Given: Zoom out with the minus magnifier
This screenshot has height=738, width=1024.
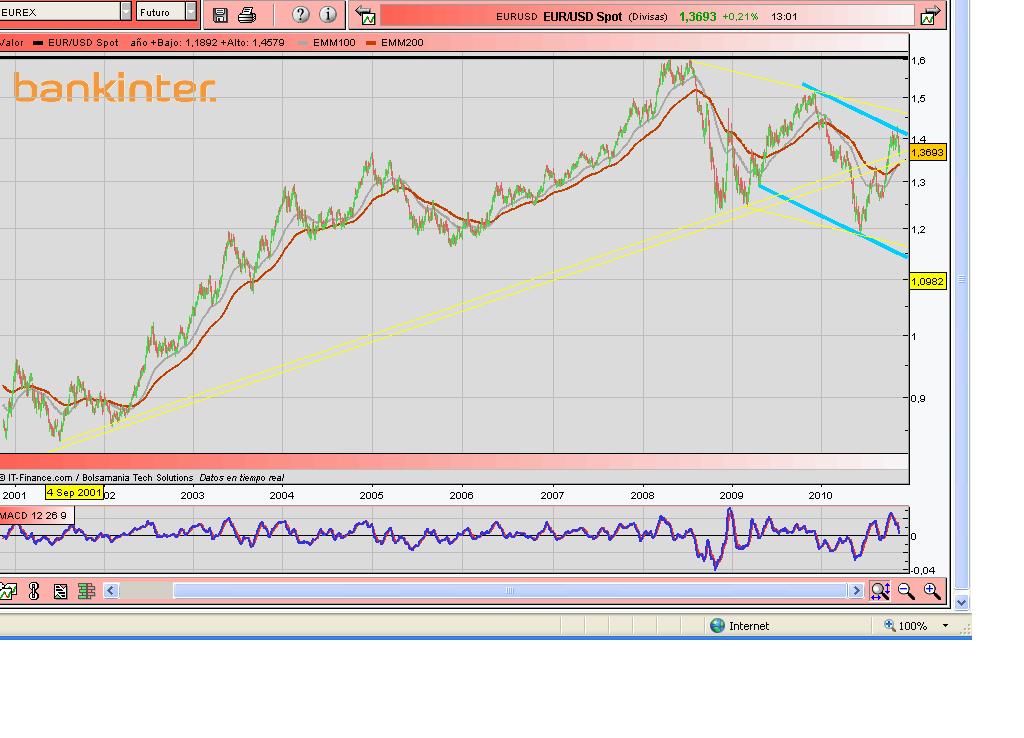Looking at the screenshot, I should click(x=906, y=591).
